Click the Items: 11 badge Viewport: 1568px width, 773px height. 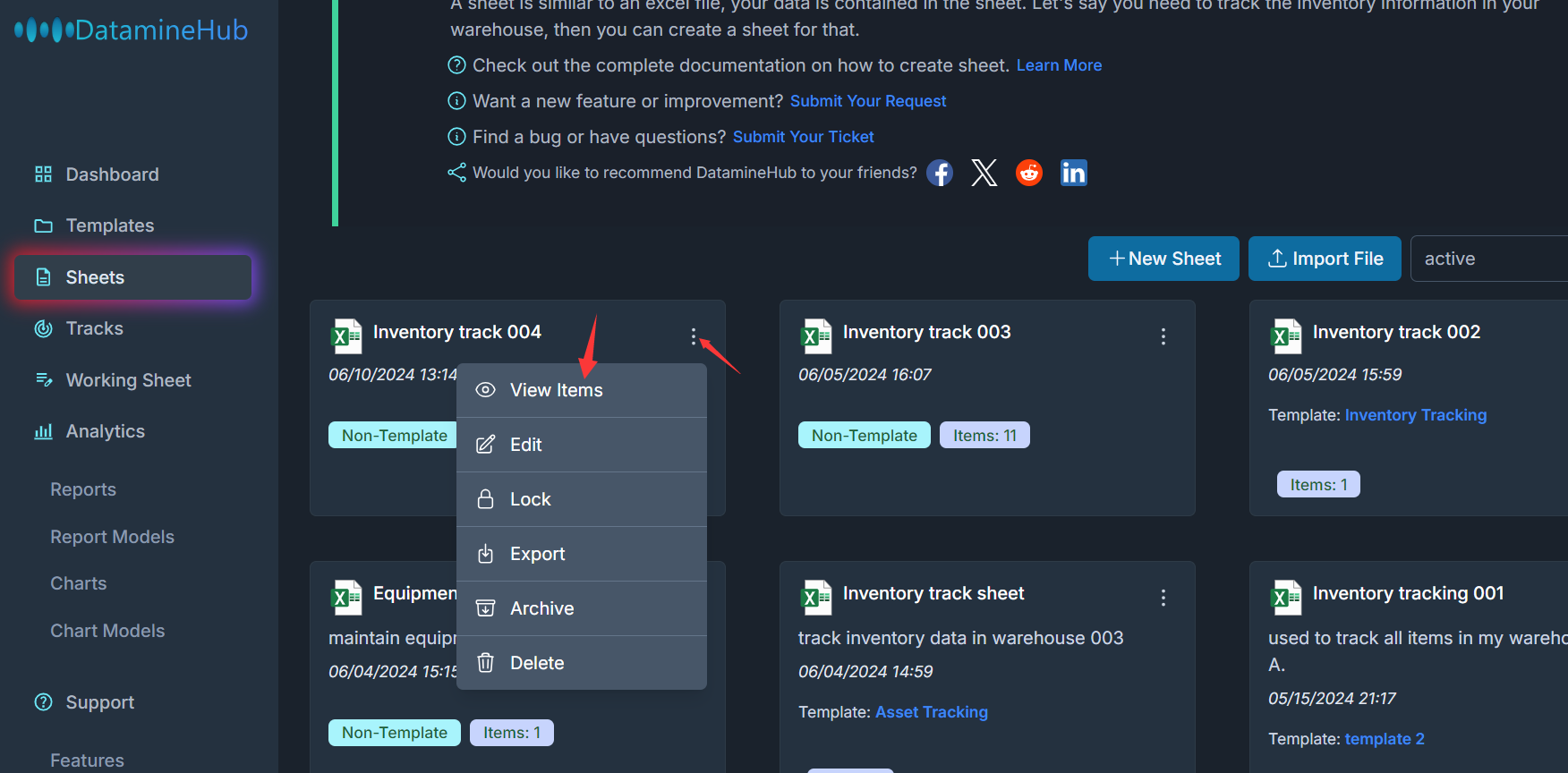(x=984, y=435)
